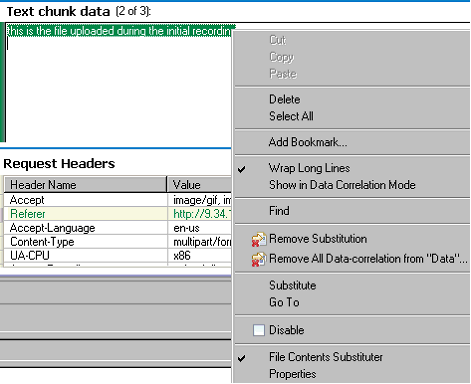Viewport: 471px width, 384px height.
Task: Toggle Wrap Long Lines checkmark
Action: [242, 169]
